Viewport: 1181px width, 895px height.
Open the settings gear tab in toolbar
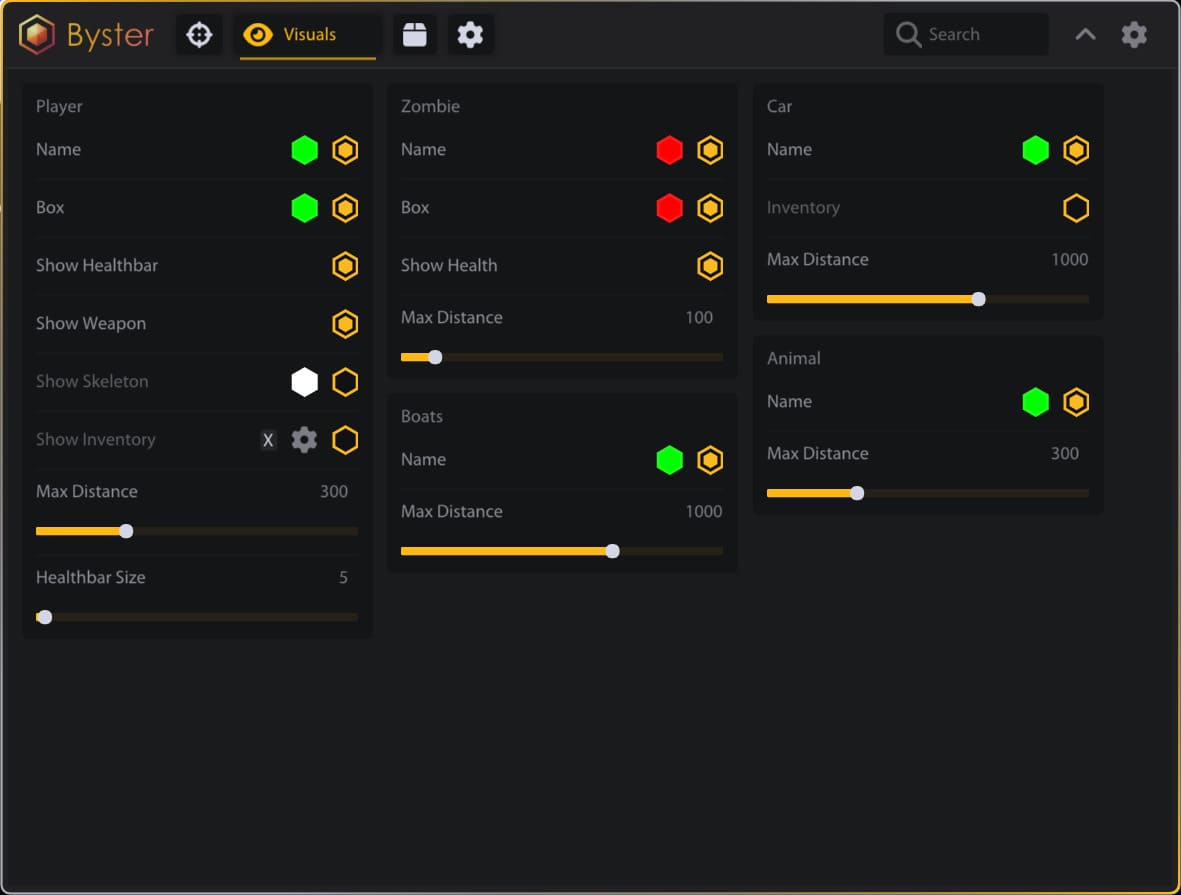click(x=470, y=35)
